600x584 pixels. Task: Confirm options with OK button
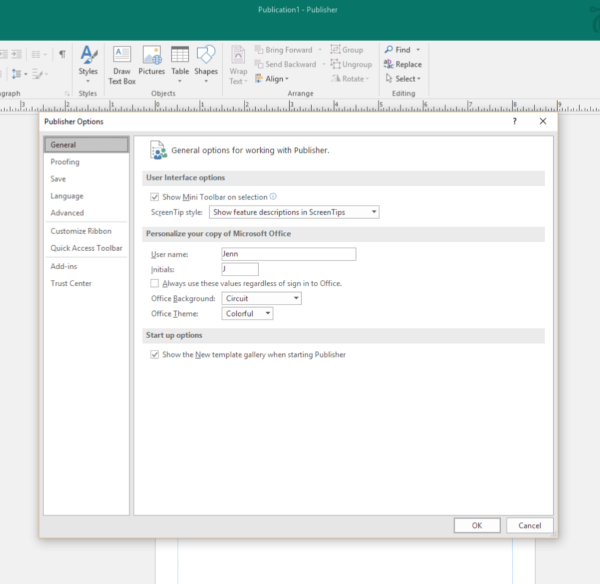(477, 525)
